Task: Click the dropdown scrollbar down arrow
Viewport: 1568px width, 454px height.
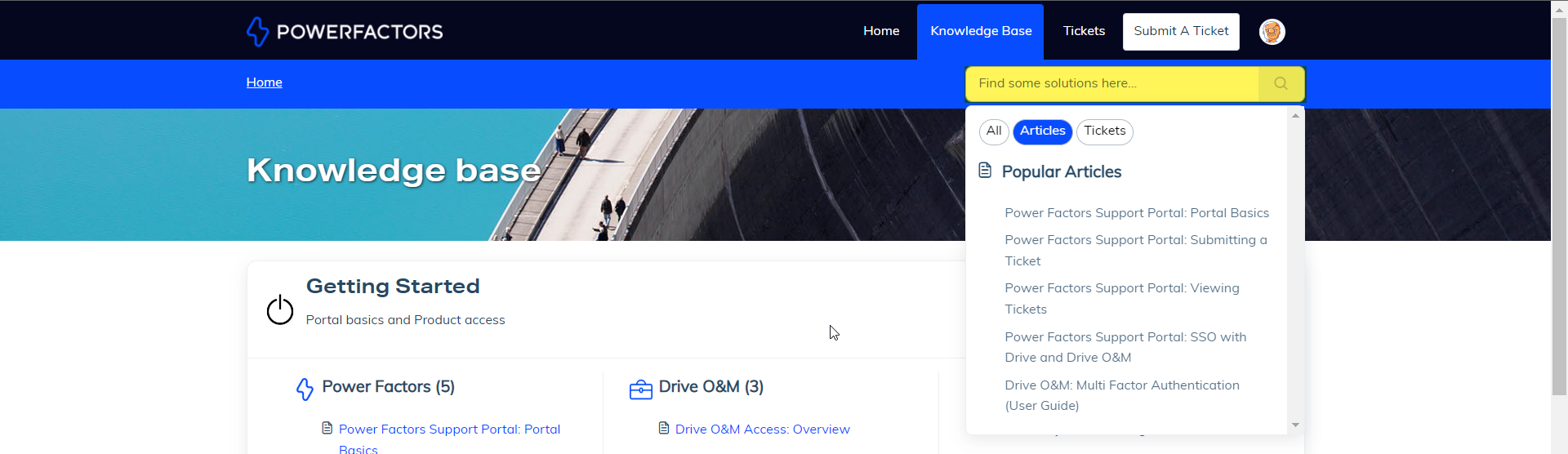Action: 1295,425
